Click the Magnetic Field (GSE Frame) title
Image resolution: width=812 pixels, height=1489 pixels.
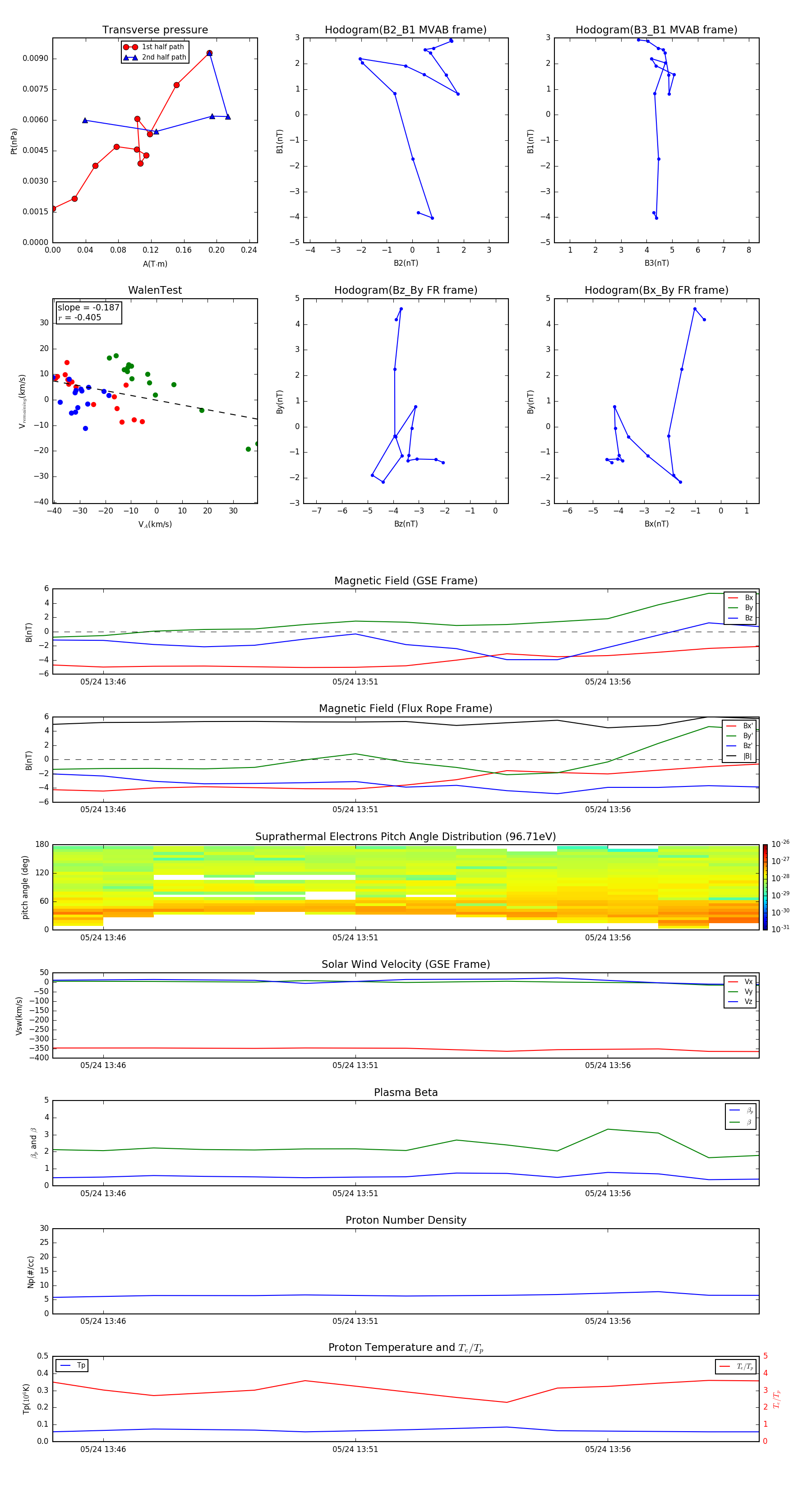tap(406, 581)
